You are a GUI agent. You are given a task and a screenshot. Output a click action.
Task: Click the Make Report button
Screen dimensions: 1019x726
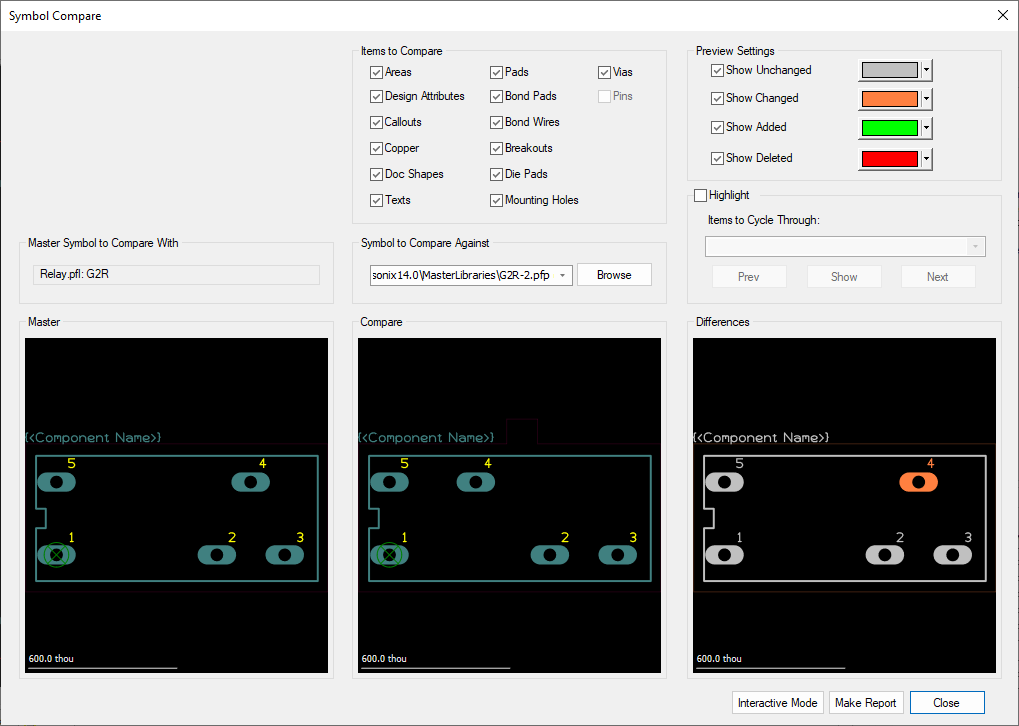coord(866,703)
